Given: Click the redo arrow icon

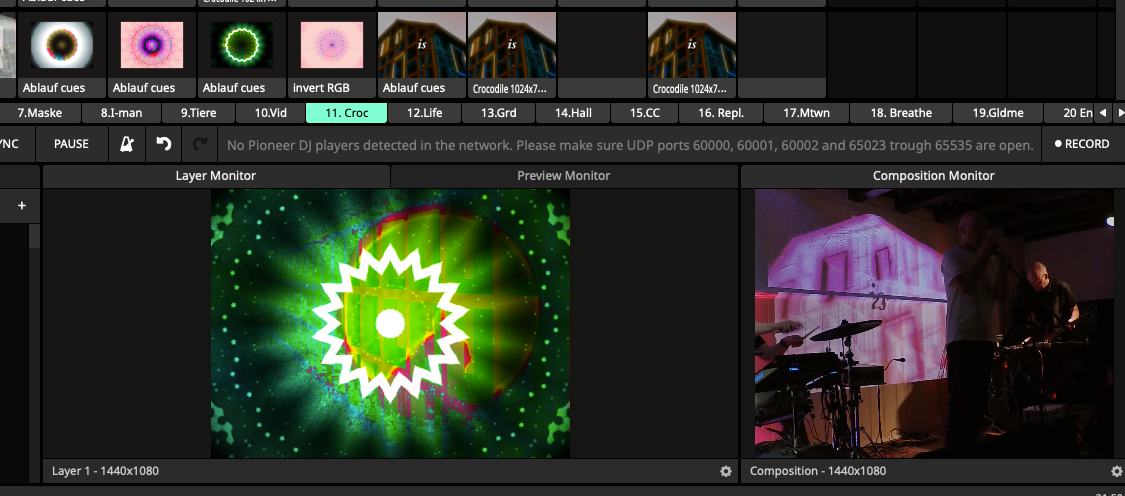Looking at the screenshot, I should click(x=200, y=144).
